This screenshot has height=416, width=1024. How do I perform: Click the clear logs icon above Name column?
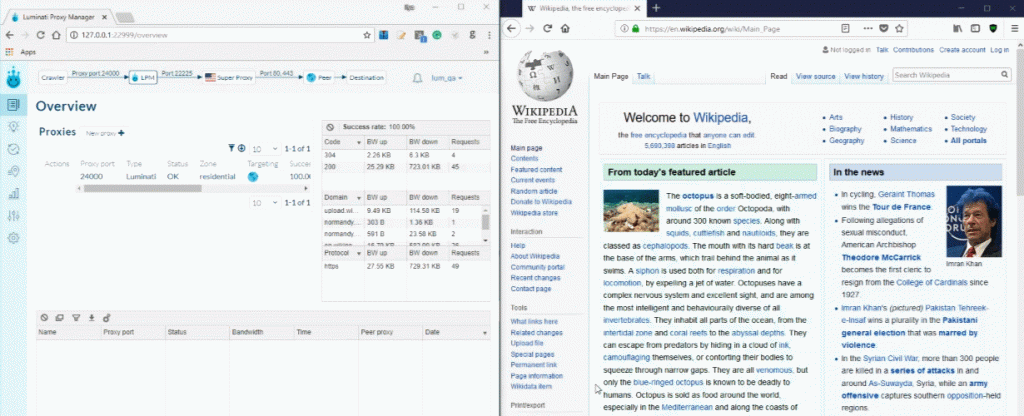point(44,317)
